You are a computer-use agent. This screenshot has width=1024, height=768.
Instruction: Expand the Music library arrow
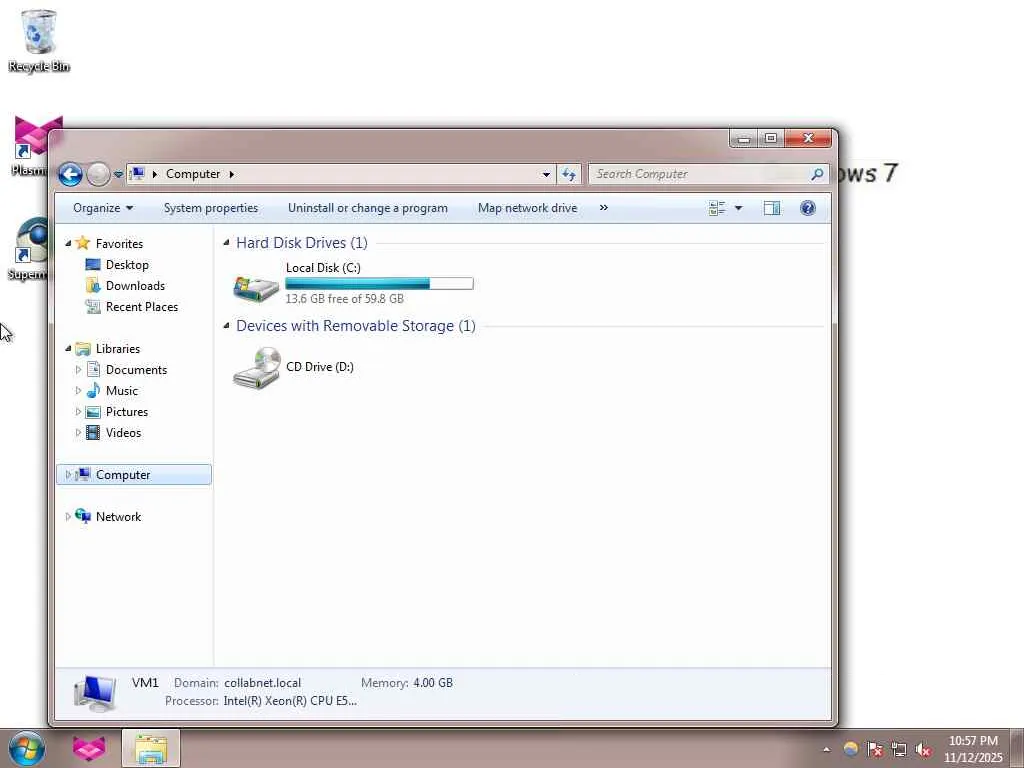point(78,391)
